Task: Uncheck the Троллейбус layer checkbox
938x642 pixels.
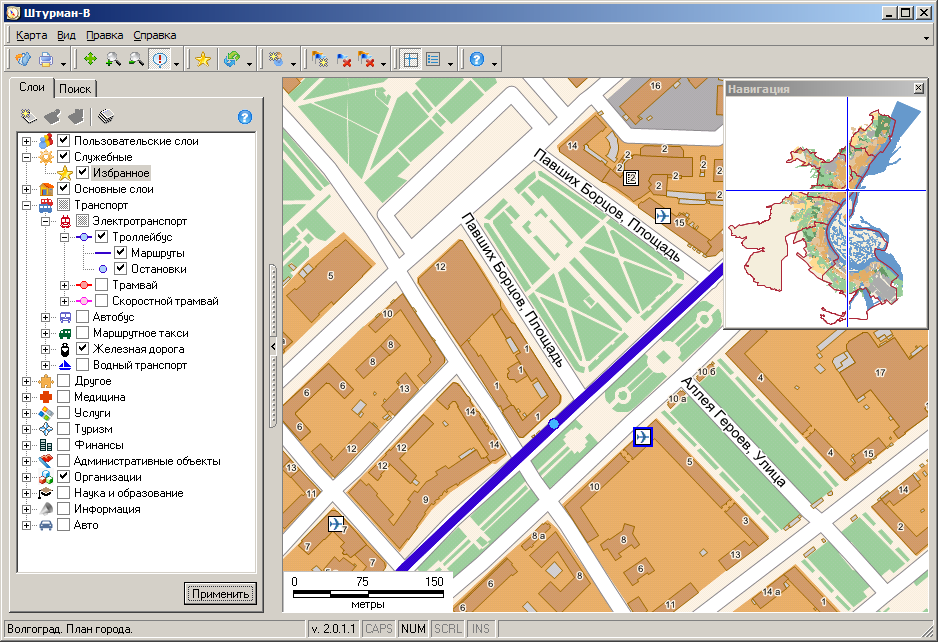Action: 102,236
